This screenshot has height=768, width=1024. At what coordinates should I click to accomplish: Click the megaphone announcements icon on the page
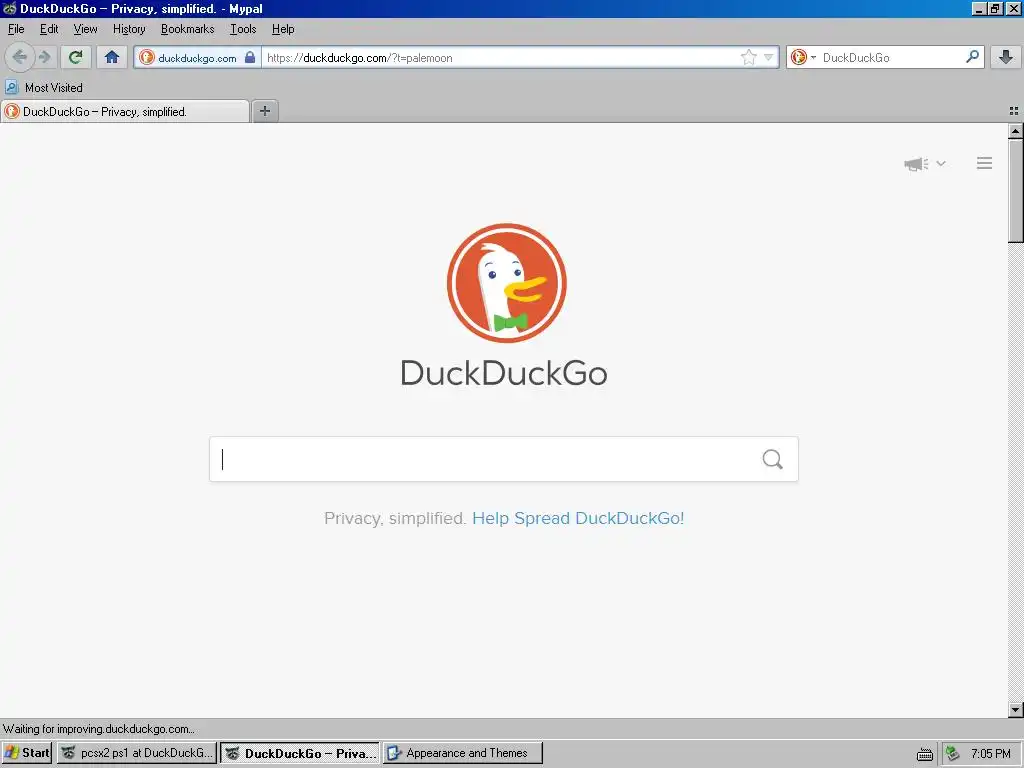pos(916,164)
